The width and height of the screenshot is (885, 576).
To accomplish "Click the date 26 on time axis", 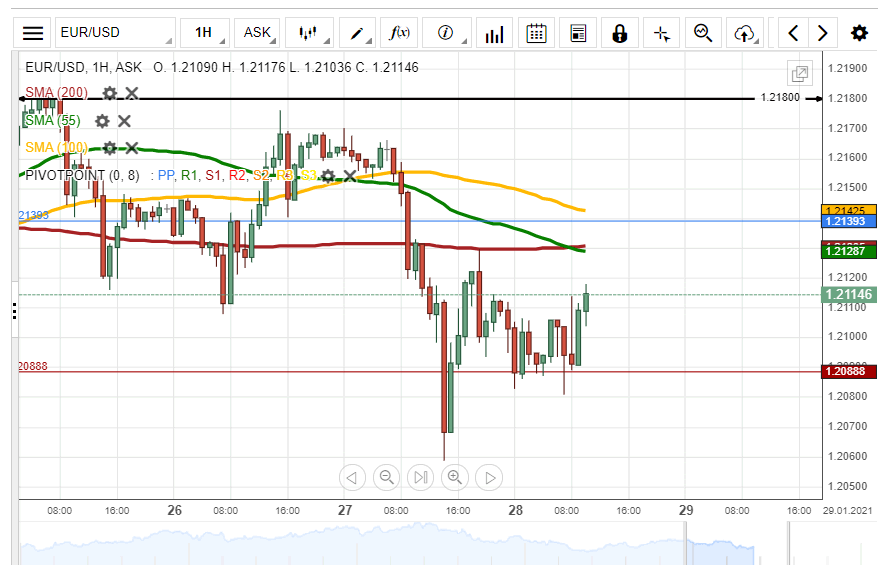I will coord(174,511).
